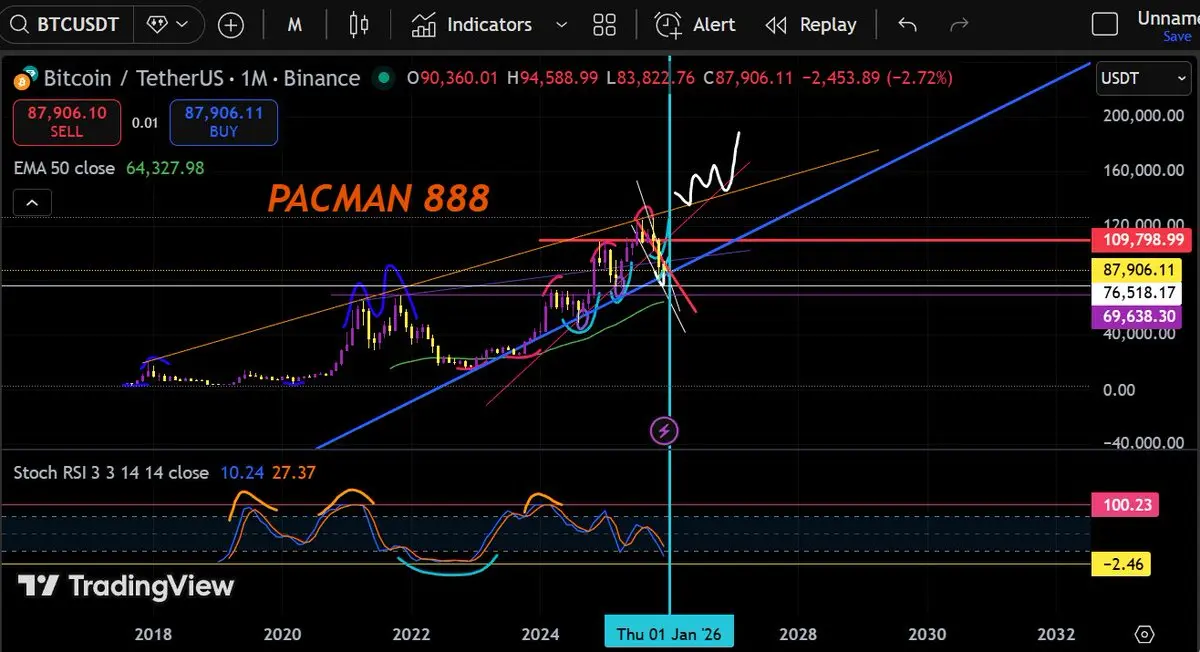
Task: Open the layout templates grid icon
Action: [x=604, y=25]
